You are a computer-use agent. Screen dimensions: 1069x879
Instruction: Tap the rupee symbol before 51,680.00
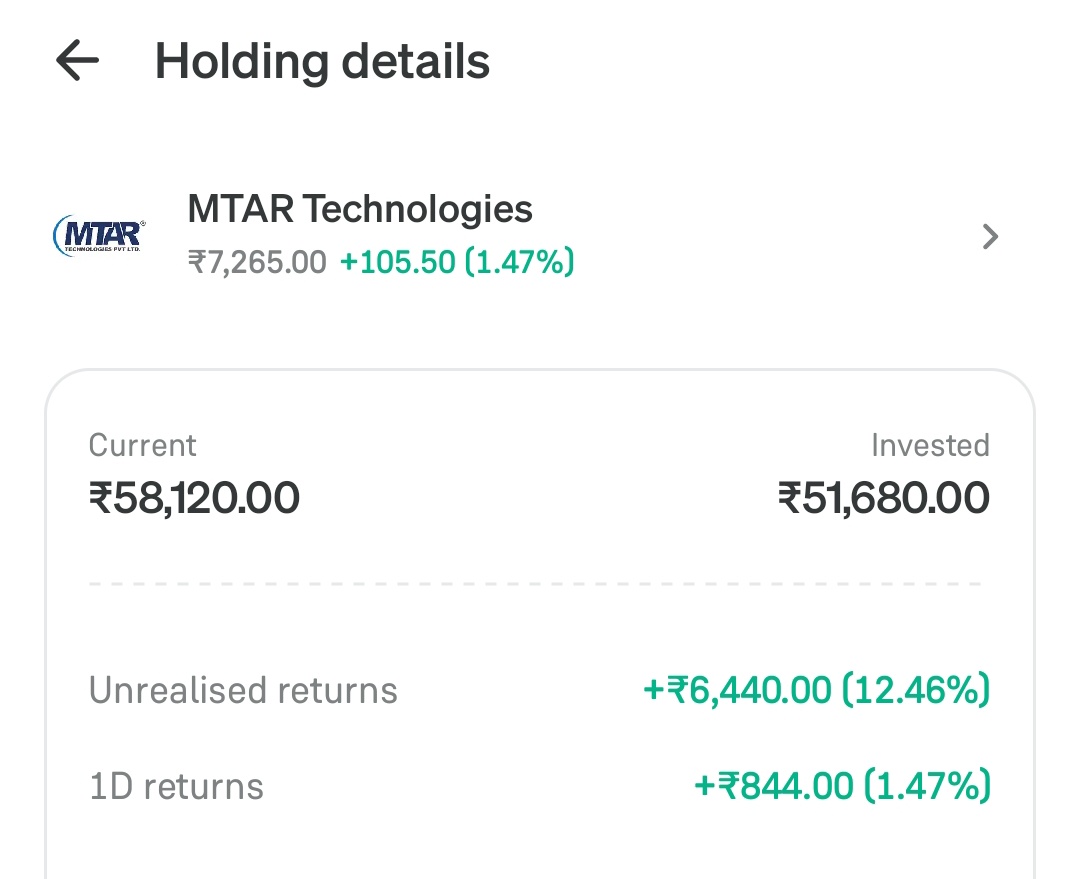789,497
